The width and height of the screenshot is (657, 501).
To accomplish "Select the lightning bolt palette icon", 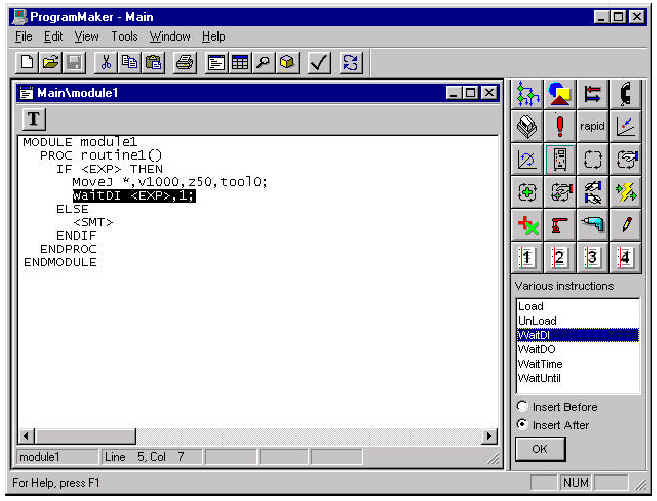I will [x=626, y=192].
